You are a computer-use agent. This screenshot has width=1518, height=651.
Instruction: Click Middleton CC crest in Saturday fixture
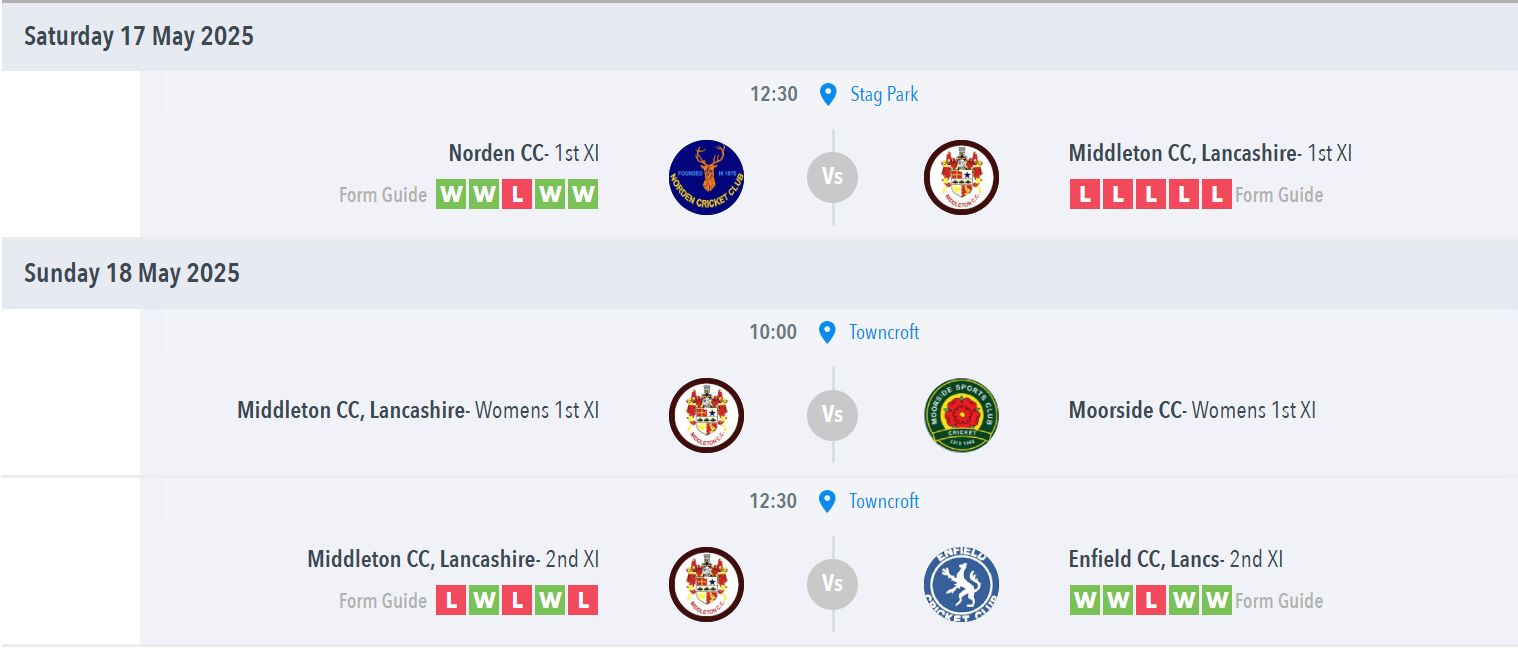(961, 177)
